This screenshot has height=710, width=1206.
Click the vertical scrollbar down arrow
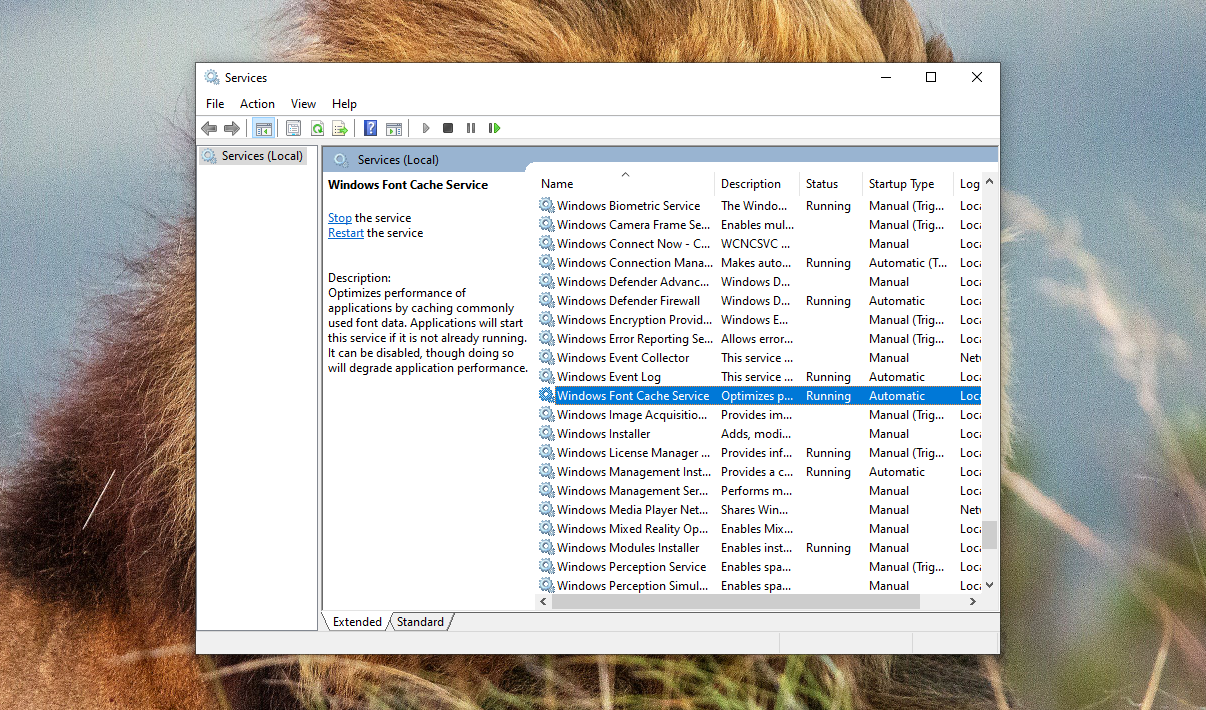(989, 585)
